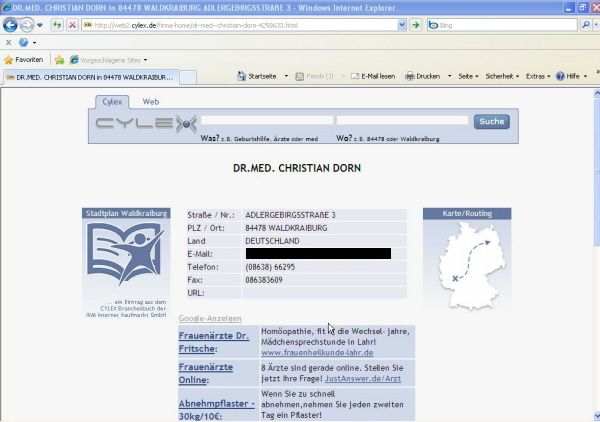Open the Frauenärzte Dr. Fritsche ad link

pos(214,342)
